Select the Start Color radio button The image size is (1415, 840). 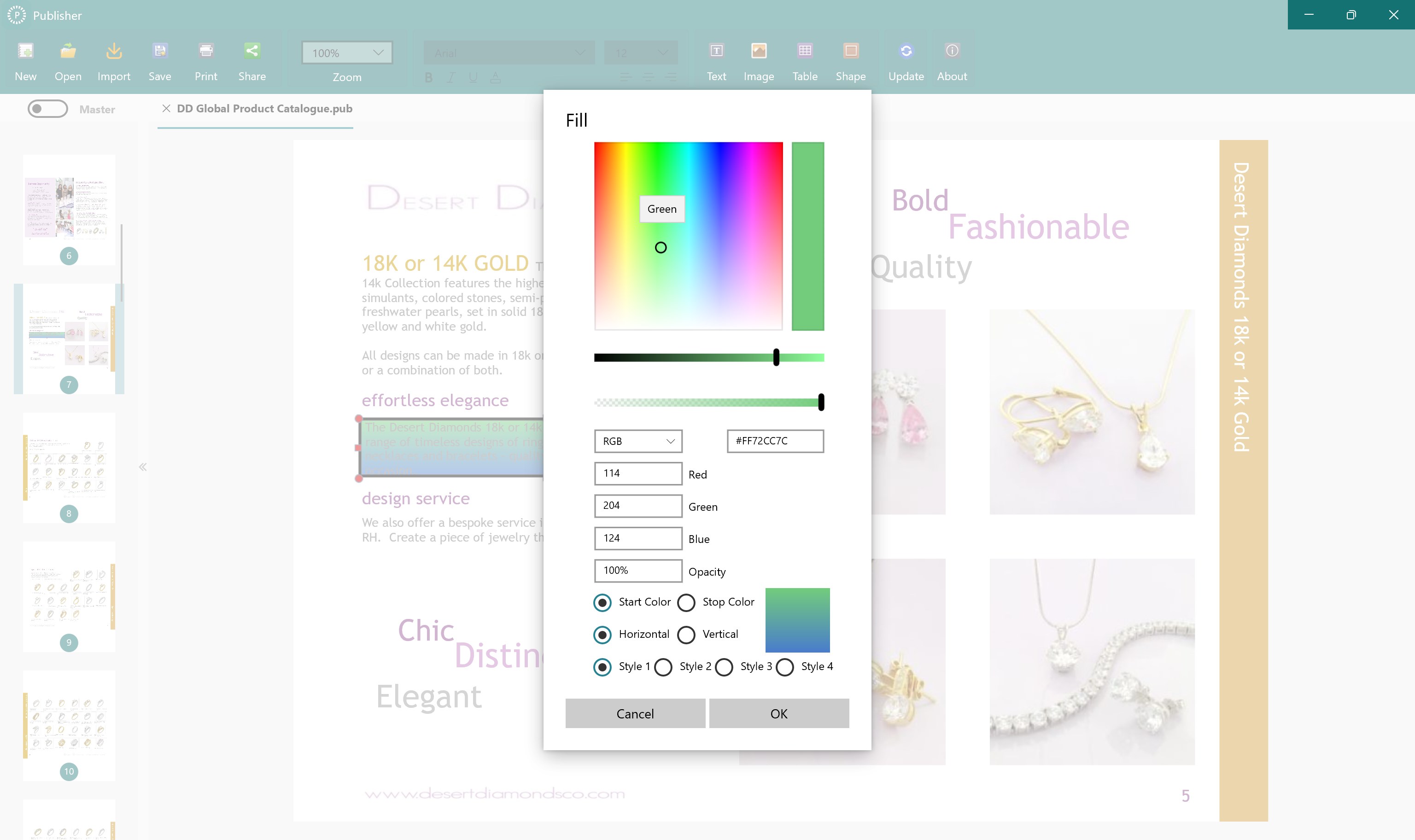tap(602, 603)
